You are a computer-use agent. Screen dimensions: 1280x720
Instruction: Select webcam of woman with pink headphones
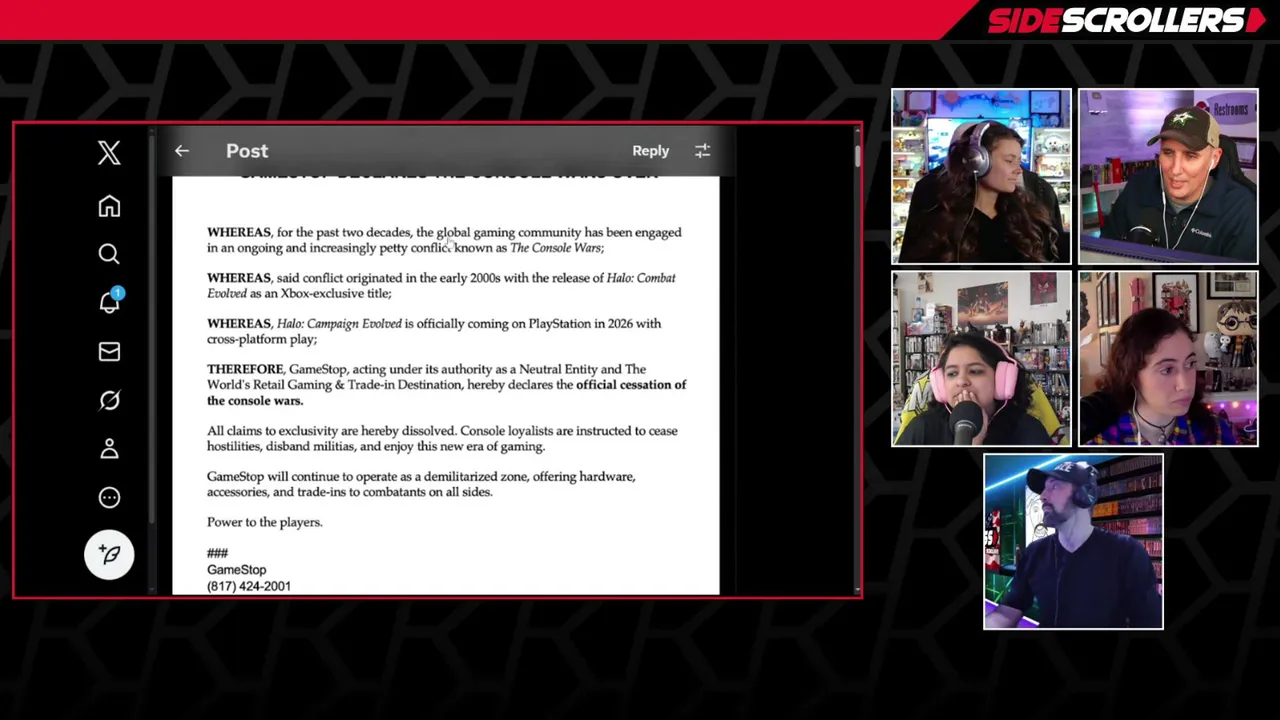(x=981, y=358)
